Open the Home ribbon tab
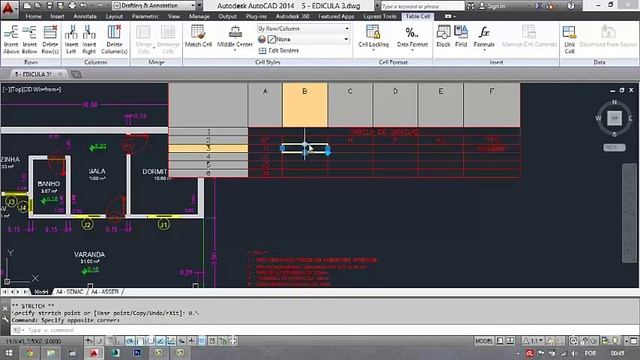Image resolution: width=640 pixels, height=360 pixels. (x=33, y=16)
